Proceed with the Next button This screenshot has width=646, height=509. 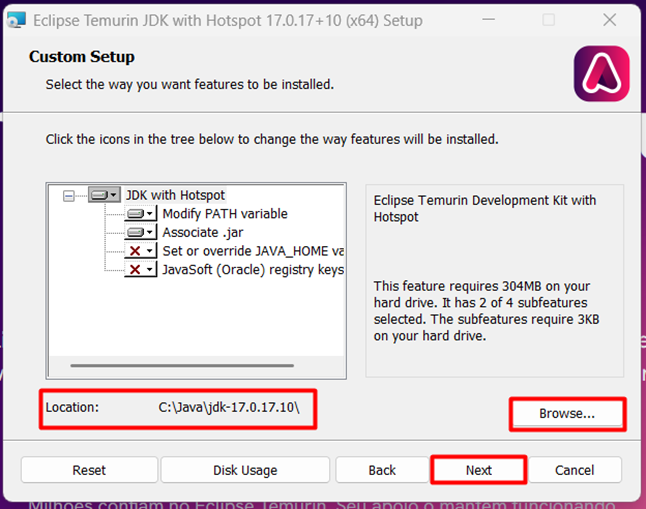(478, 470)
